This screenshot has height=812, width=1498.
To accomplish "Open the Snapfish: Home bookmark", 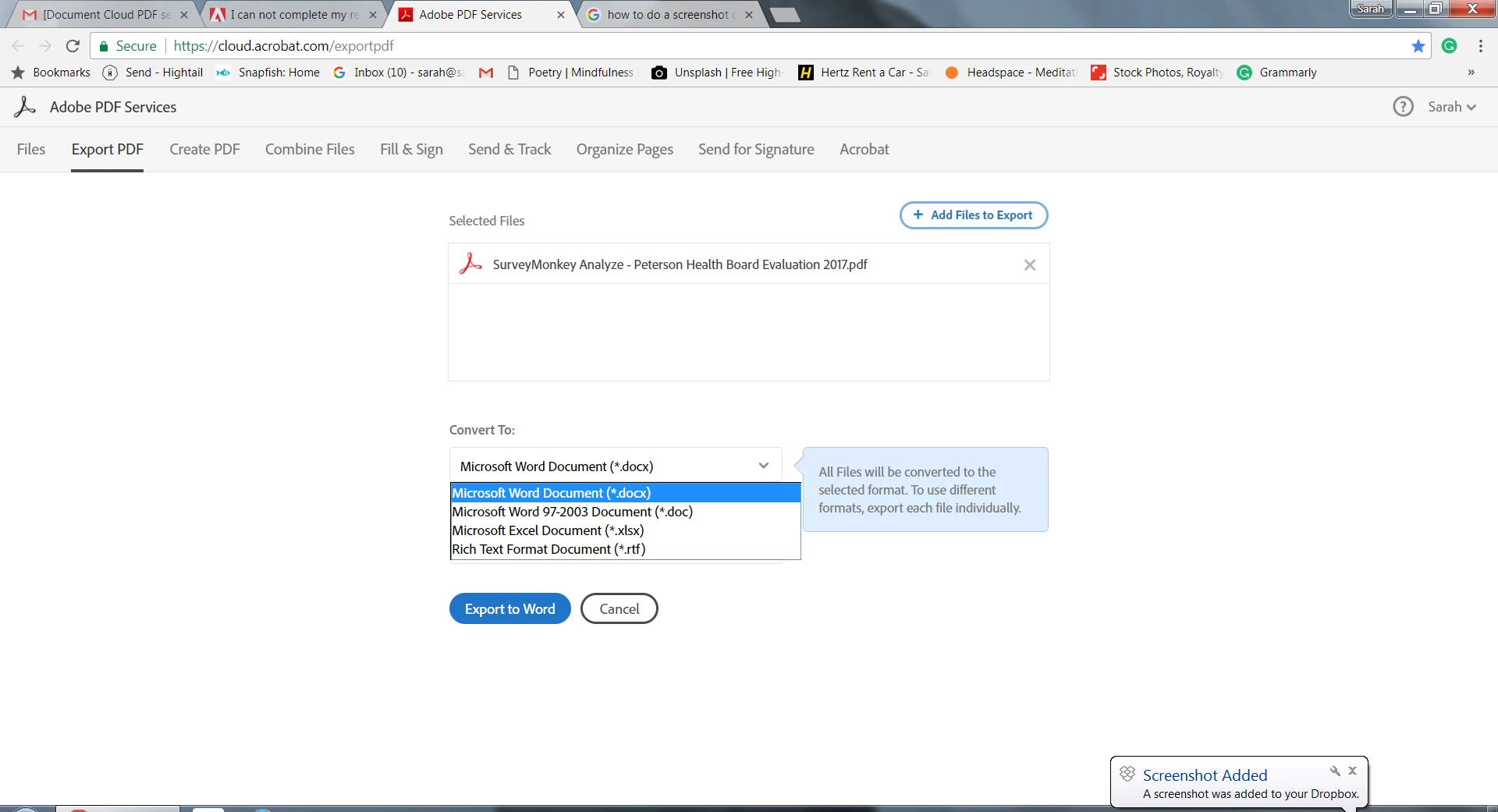I will click(268, 73).
